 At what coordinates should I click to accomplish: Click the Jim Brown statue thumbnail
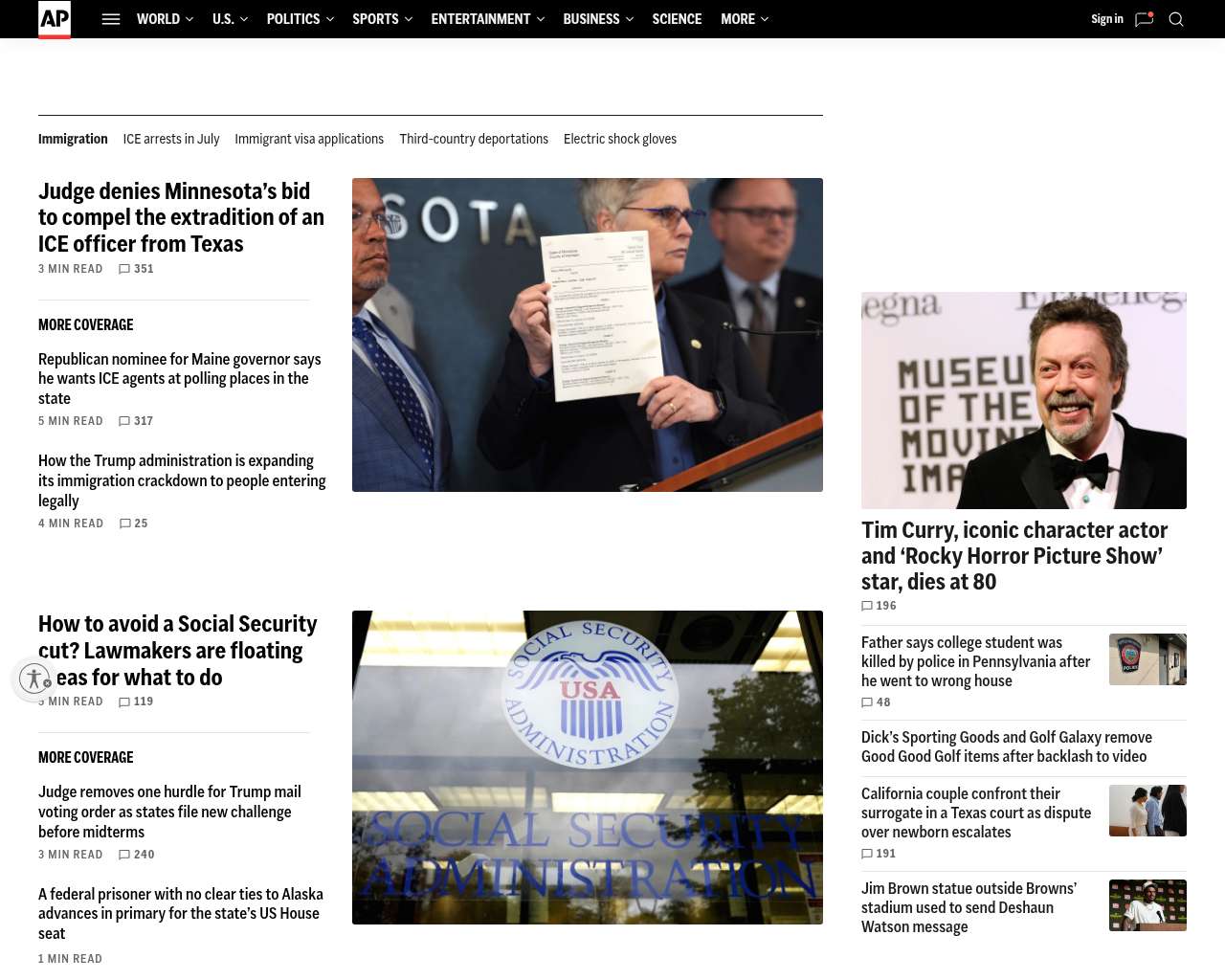tap(1147, 905)
